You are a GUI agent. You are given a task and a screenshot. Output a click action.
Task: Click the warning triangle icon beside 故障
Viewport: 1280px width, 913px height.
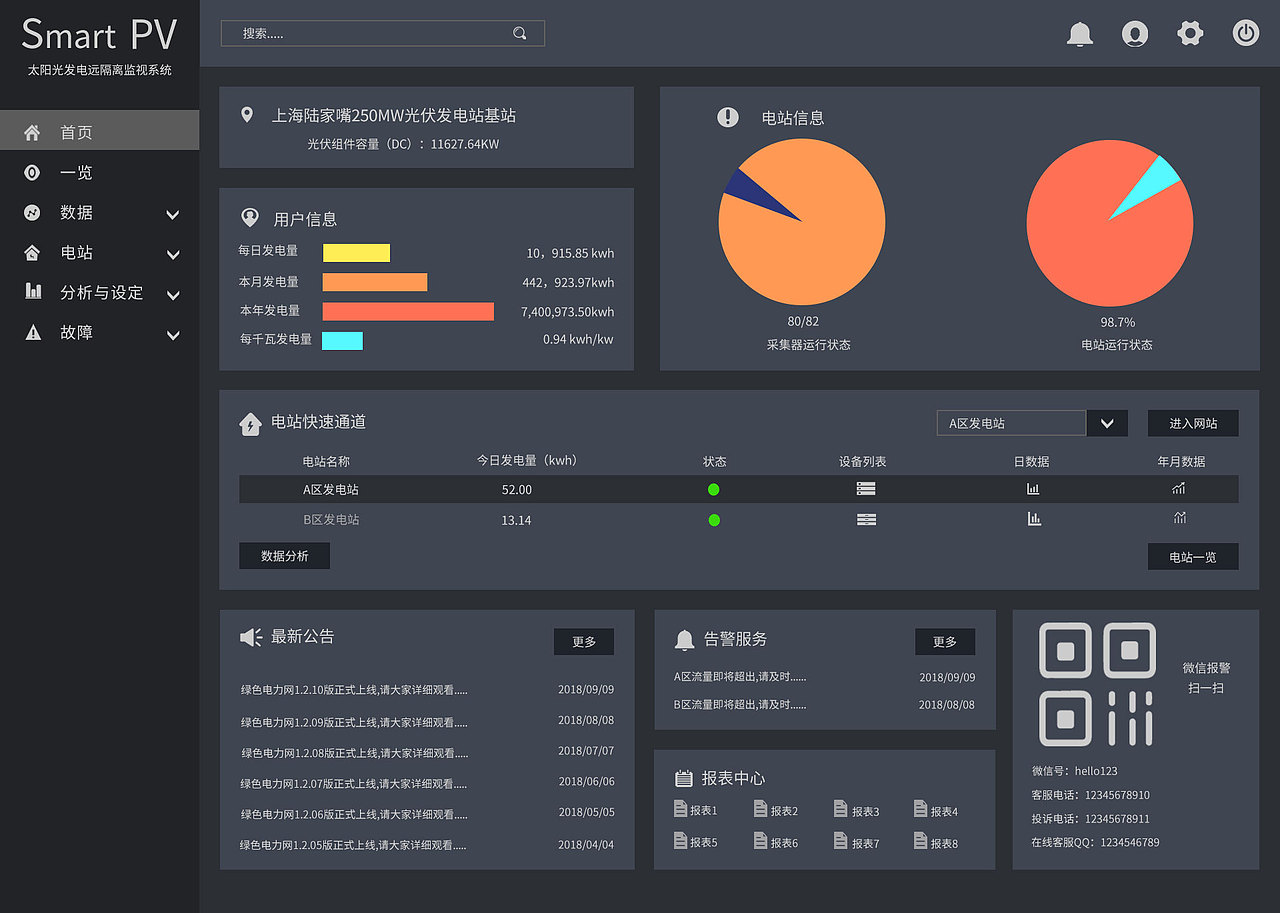pos(33,332)
